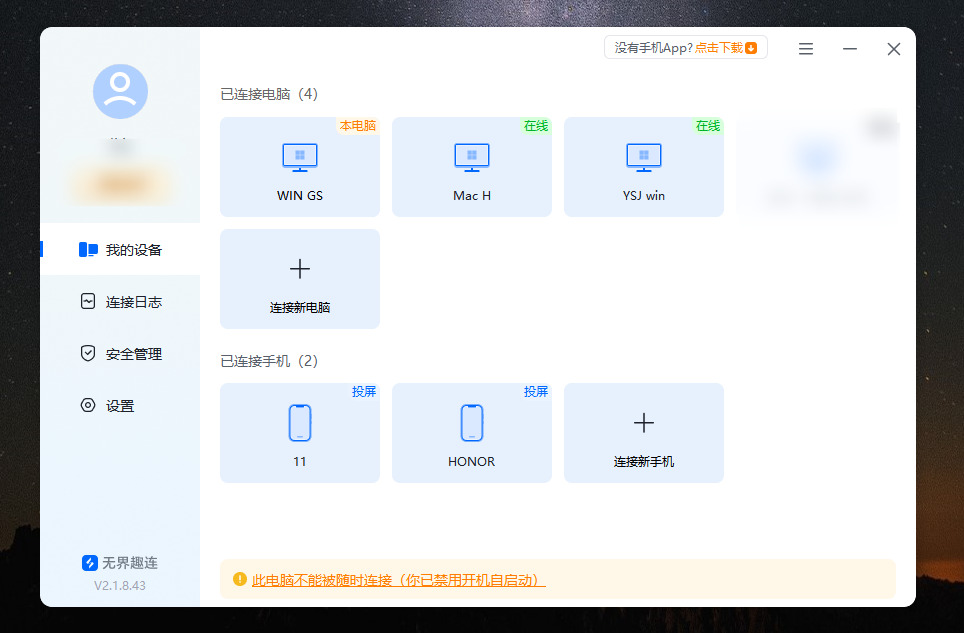Click 连接新手机 to add a phone
This screenshot has width=964, height=633.
(643, 432)
